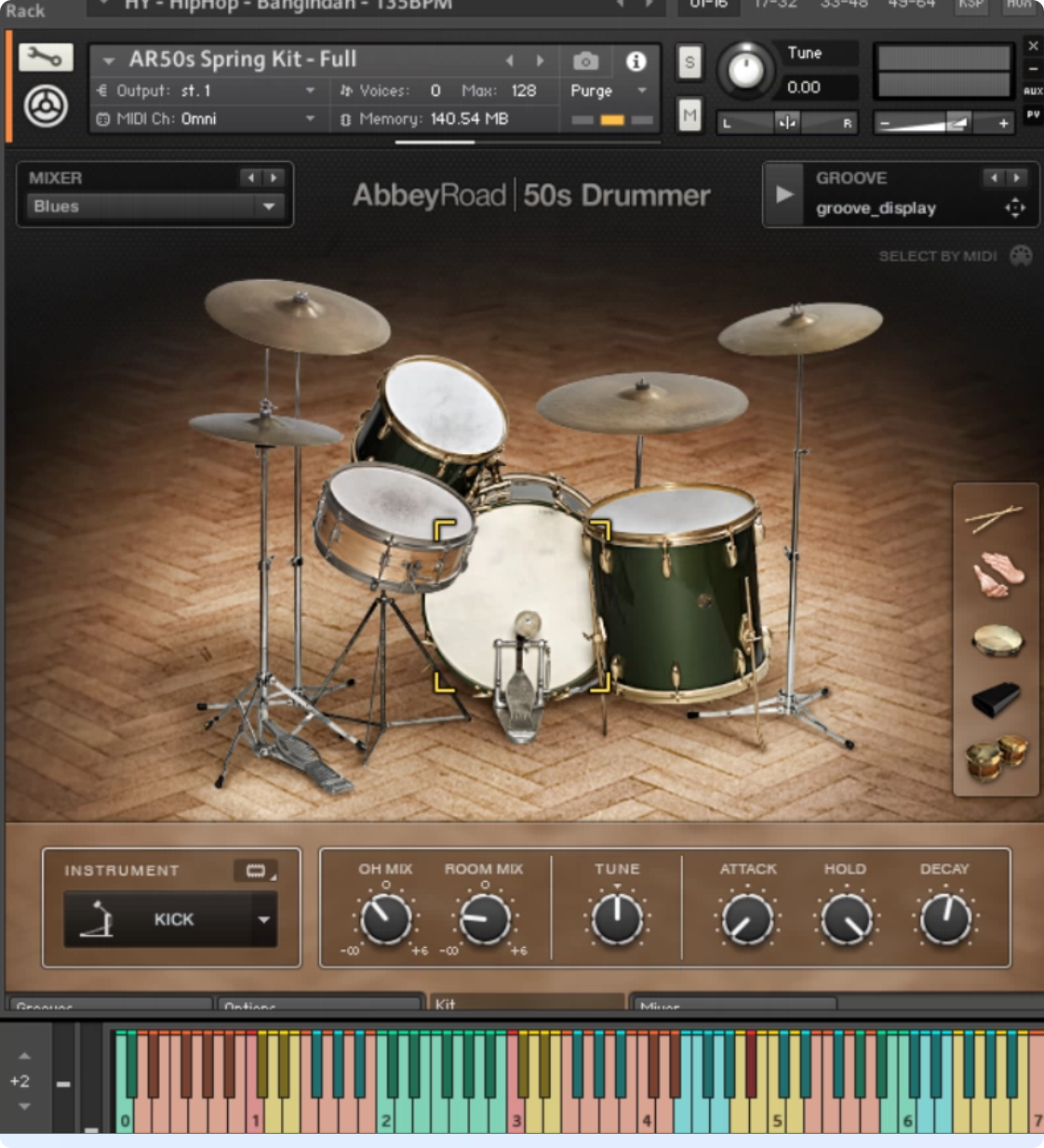Screen dimensions: 1044x1148
Task: Select the drumsticks percussion icon
Action: (x=995, y=518)
